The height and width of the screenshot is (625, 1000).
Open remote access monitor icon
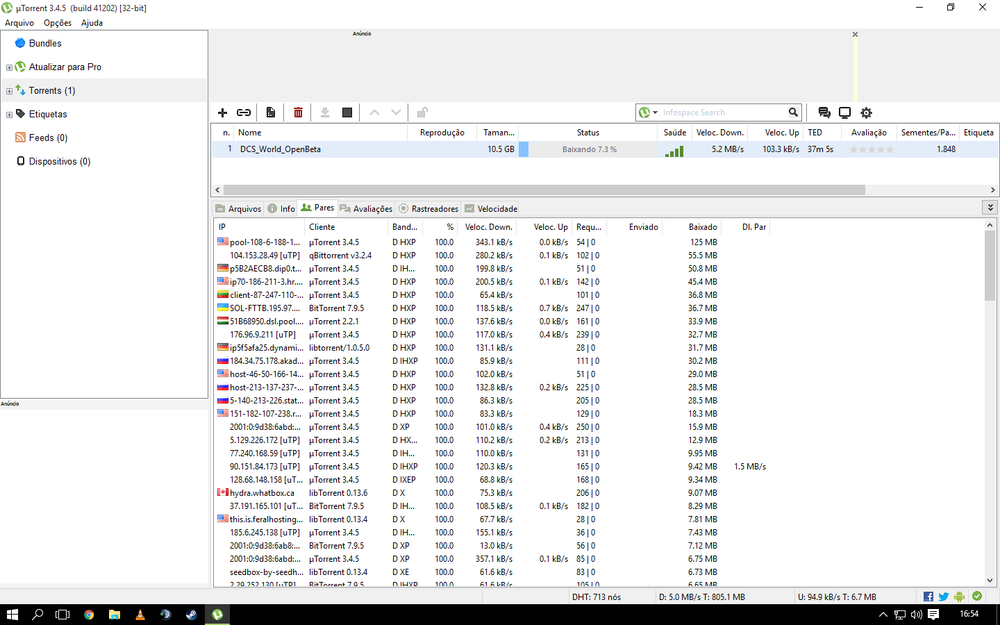click(x=845, y=112)
